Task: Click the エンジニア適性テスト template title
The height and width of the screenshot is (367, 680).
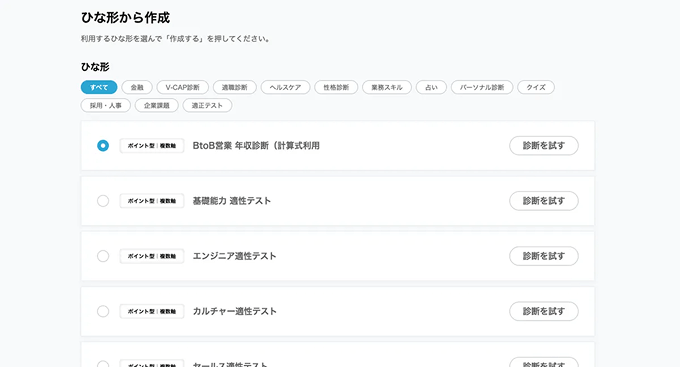Action: [x=234, y=256]
